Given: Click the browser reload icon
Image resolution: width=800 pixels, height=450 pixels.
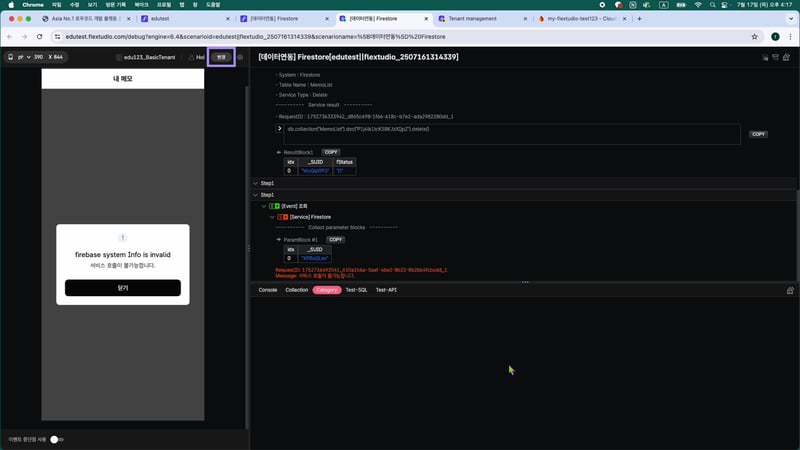Looking at the screenshot, I should coord(40,34).
